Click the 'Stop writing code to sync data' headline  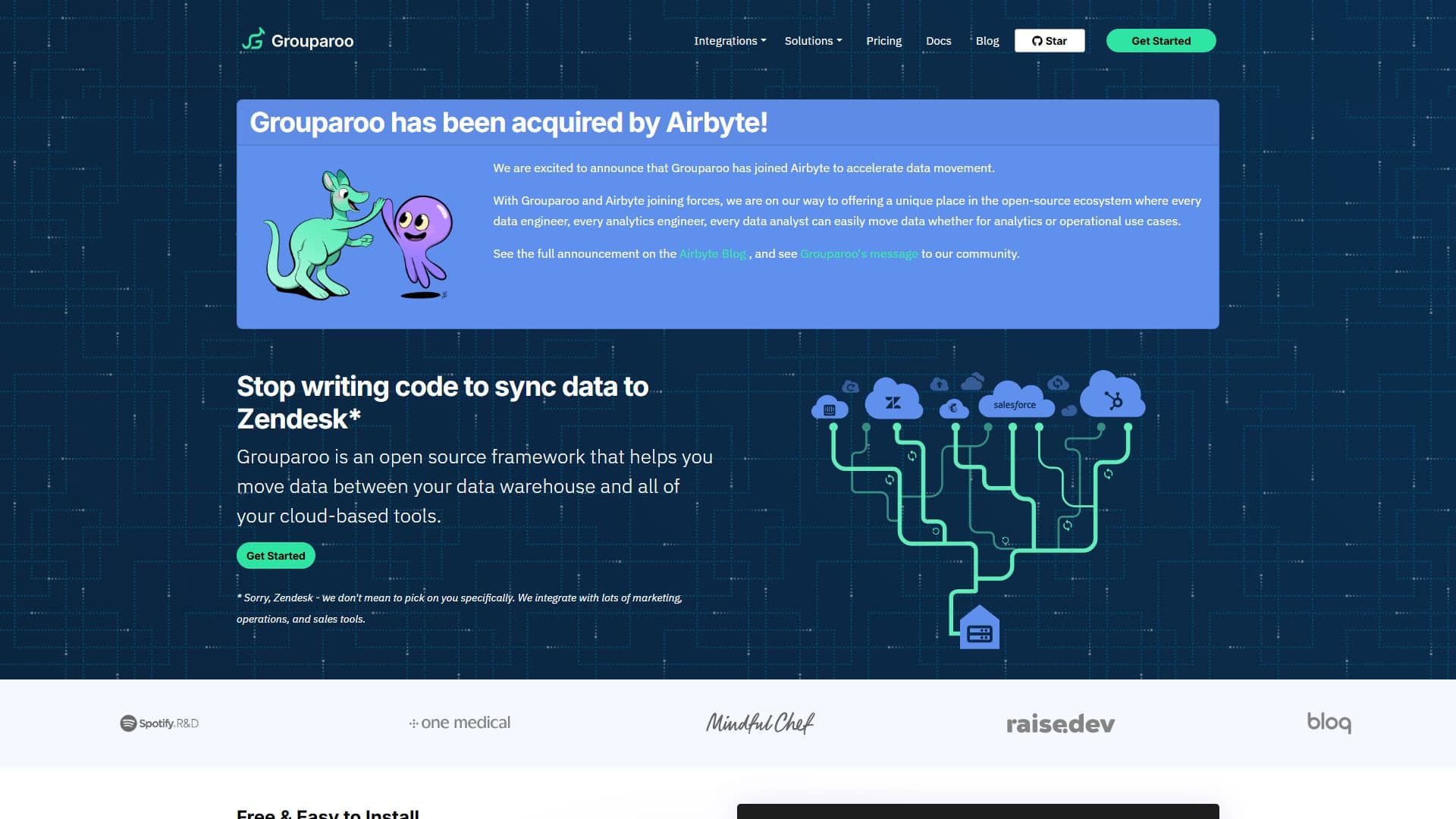click(443, 402)
